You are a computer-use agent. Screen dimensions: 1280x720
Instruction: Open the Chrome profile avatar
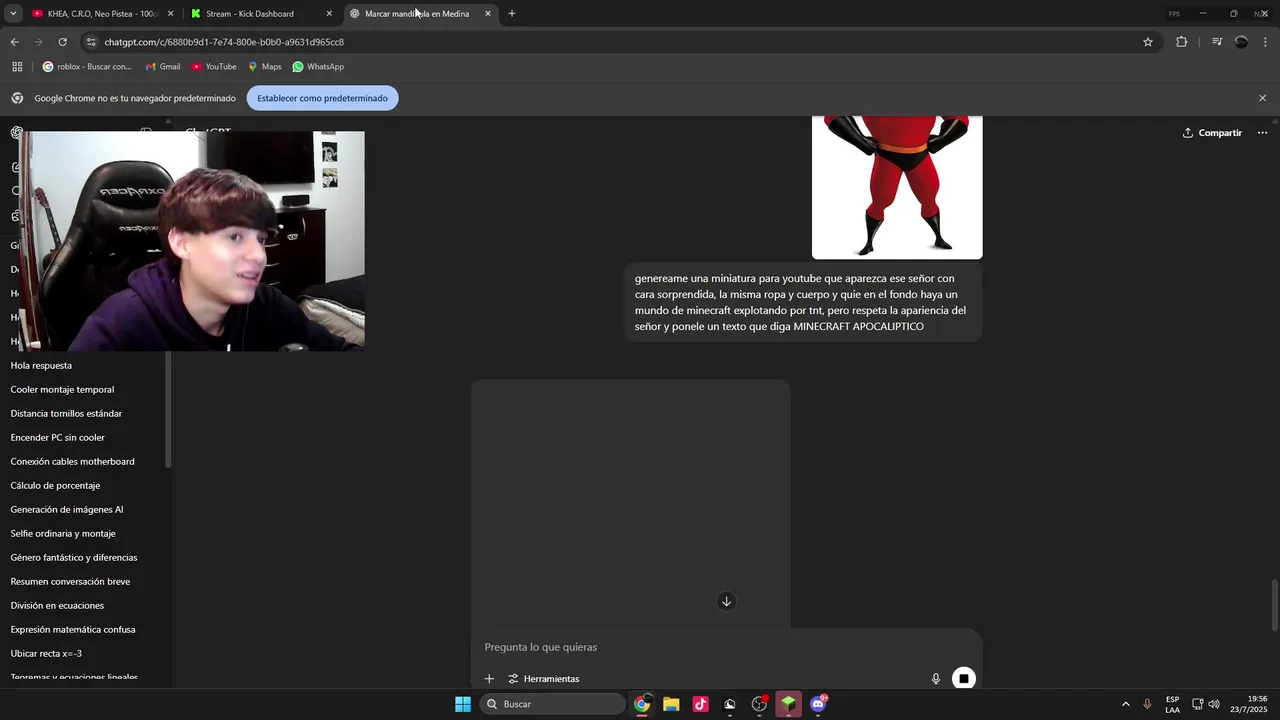coord(1241,42)
